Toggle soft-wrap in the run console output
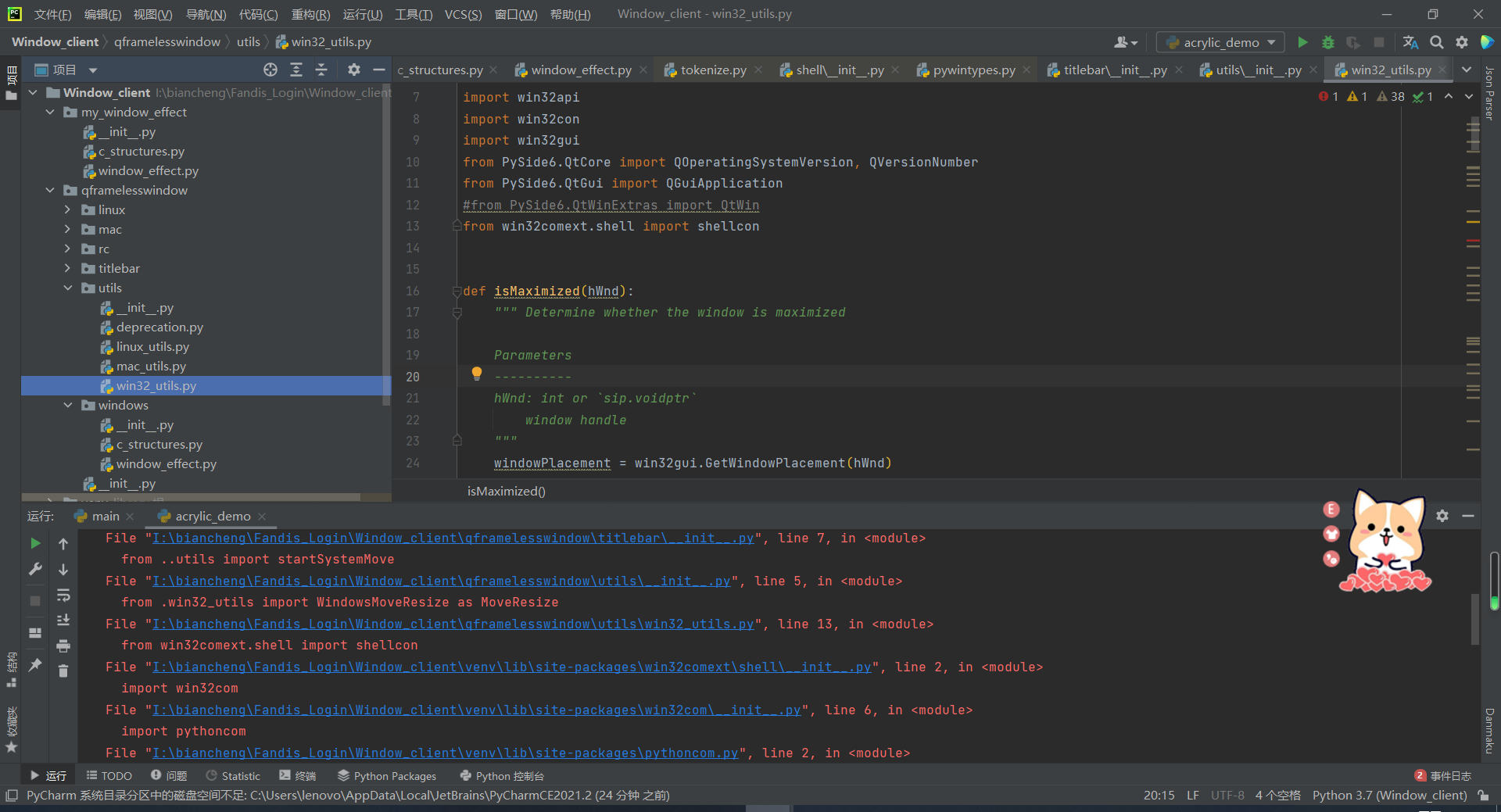Screen dimensions: 1501x812 click(x=63, y=596)
